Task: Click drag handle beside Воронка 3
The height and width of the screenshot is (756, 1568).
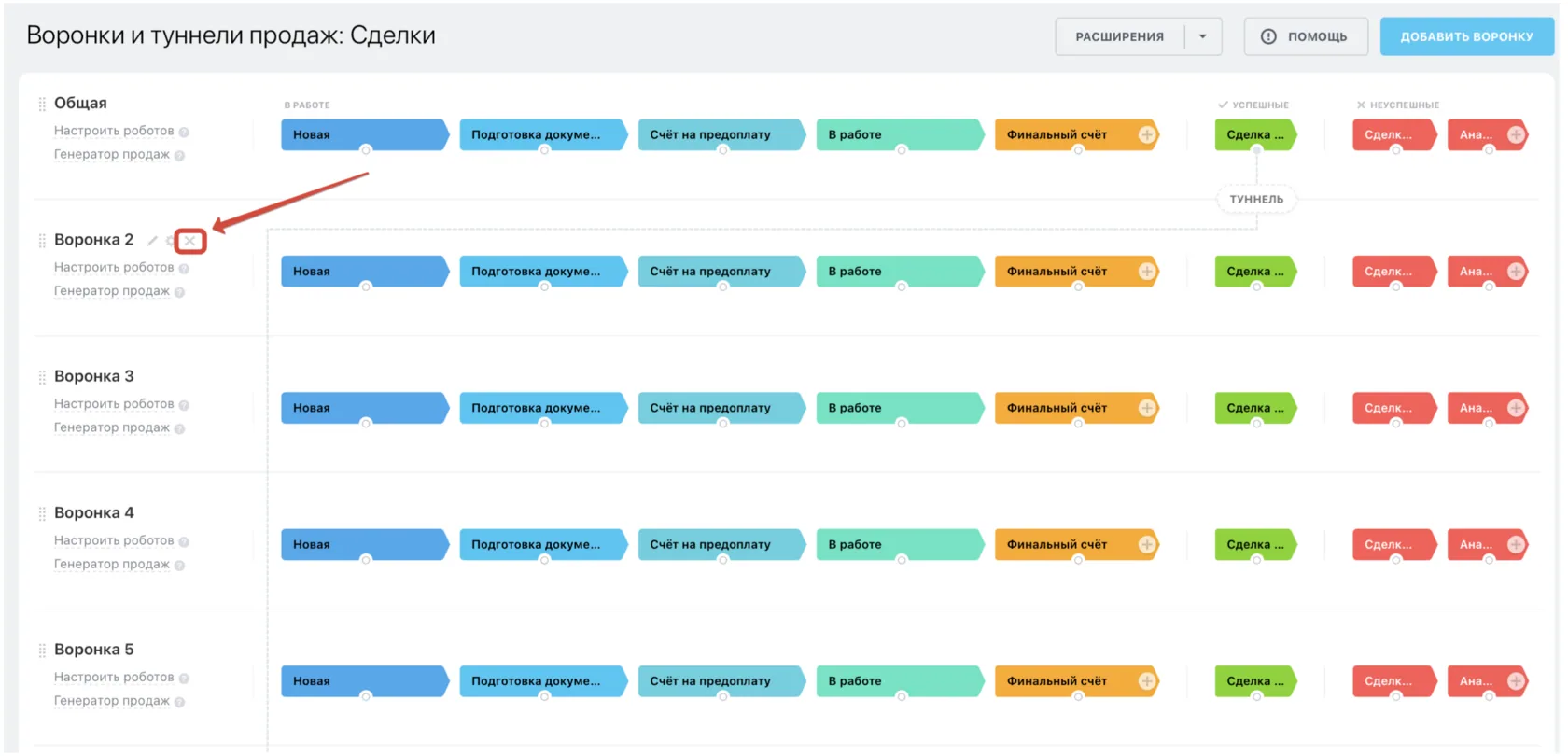Action: pyautogui.click(x=42, y=377)
